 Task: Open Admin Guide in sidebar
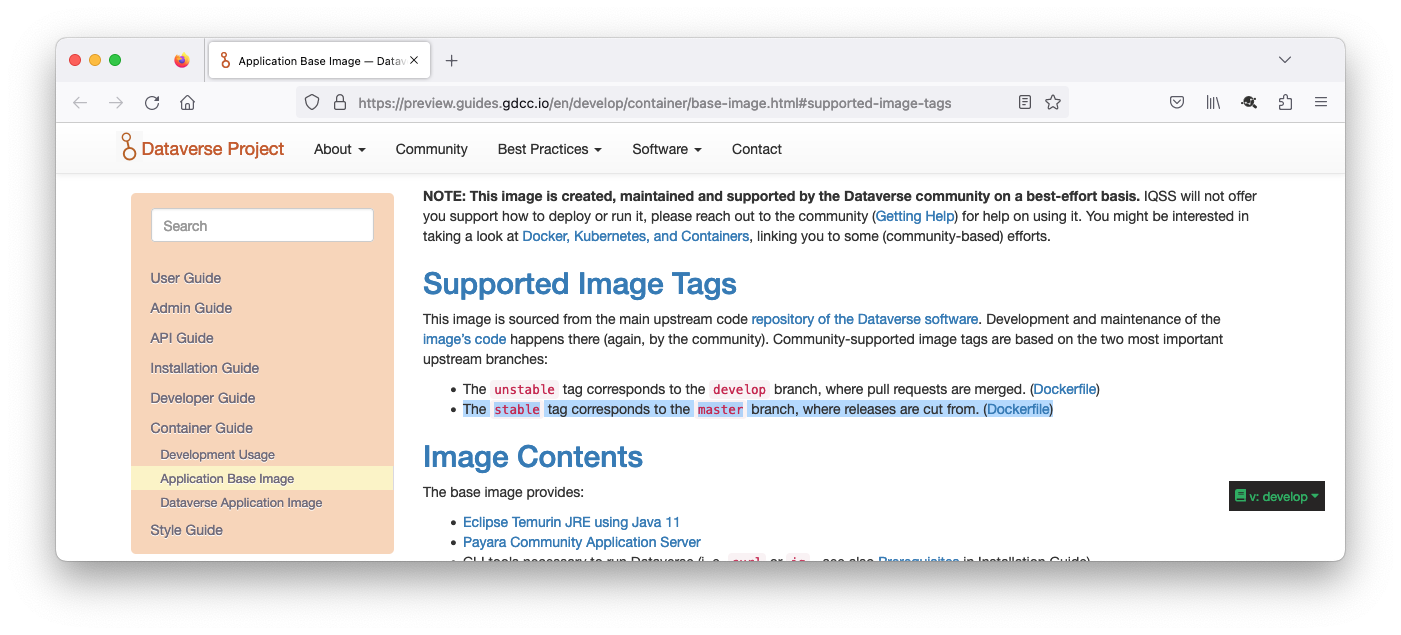[x=191, y=308]
